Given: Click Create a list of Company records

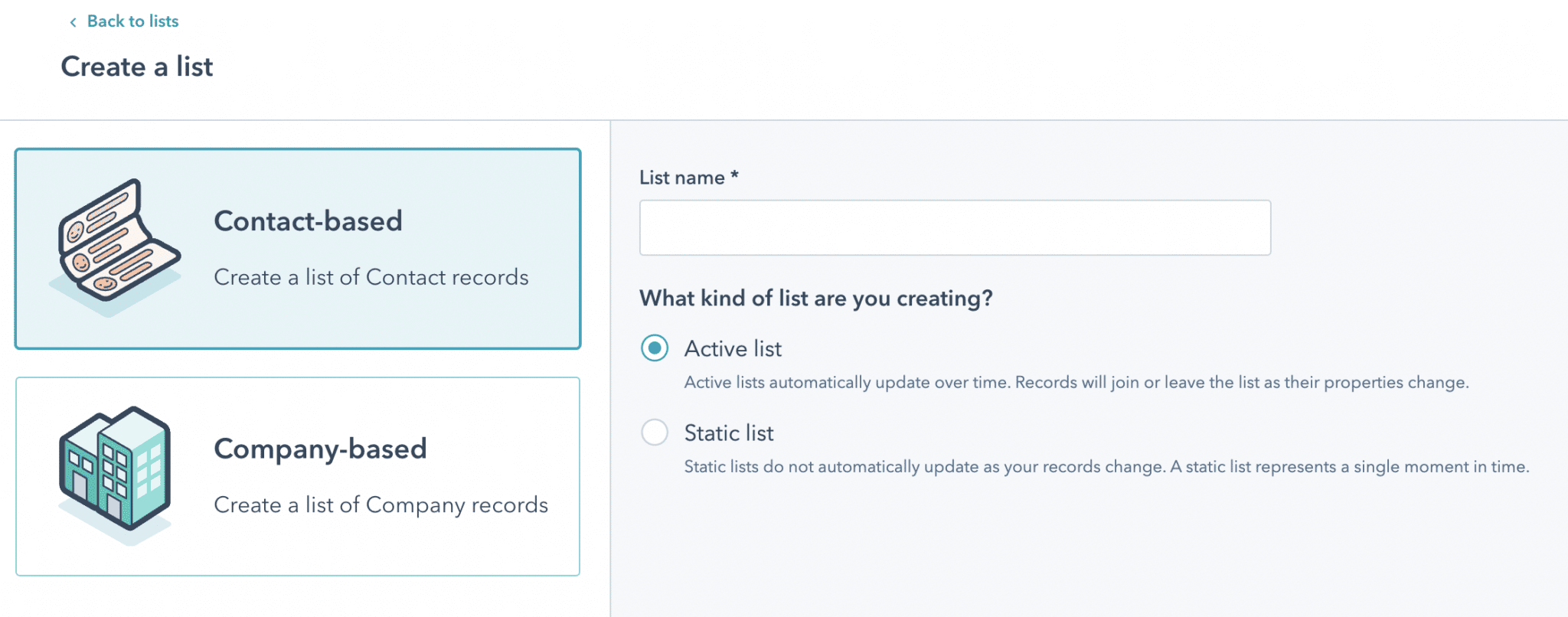Looking at the screenshot, I should coord(381,505).
